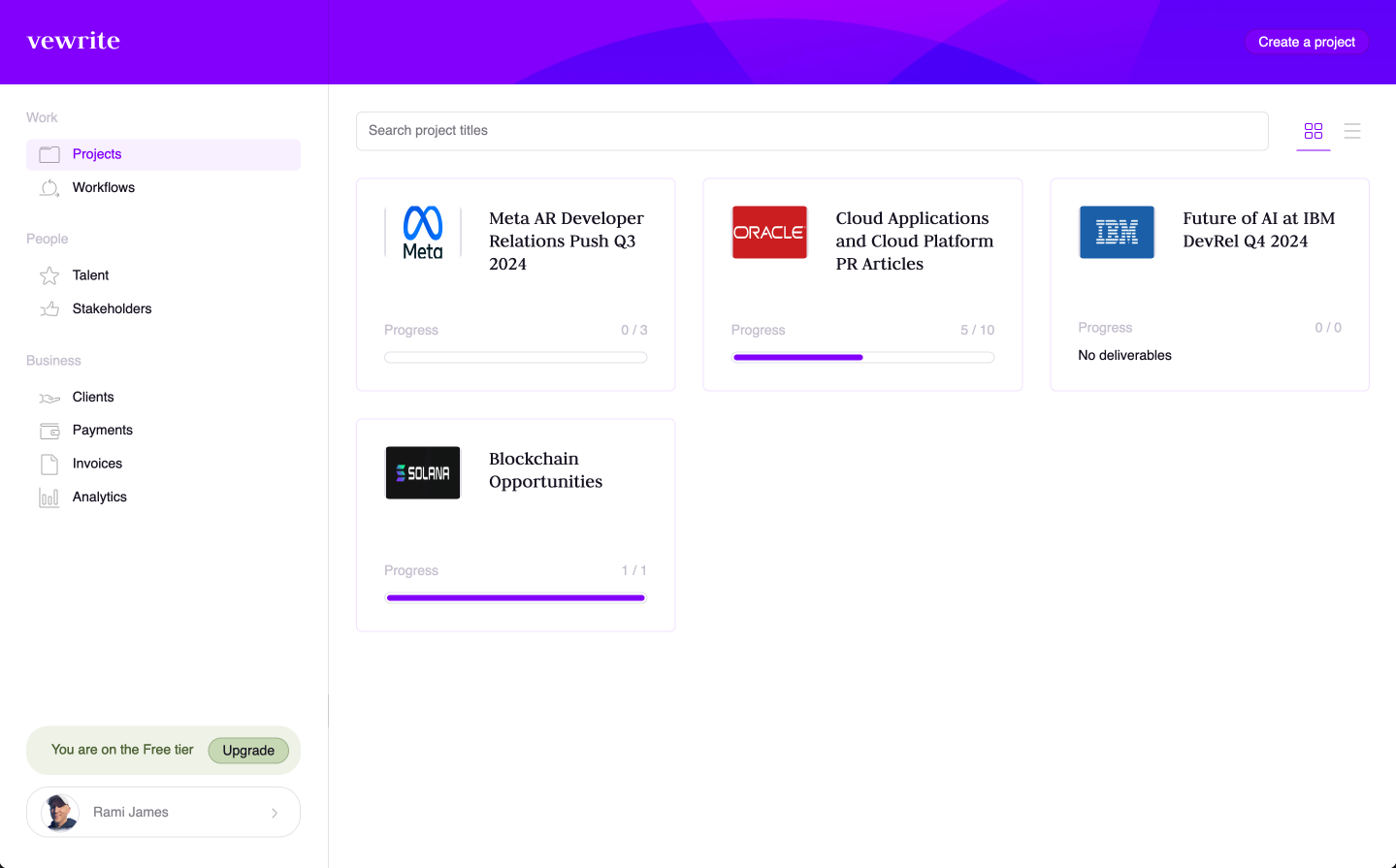Screen dimensions: 1396x868
Task: Click the Meta logo thumbnail
Action: (x=423, y=233)
